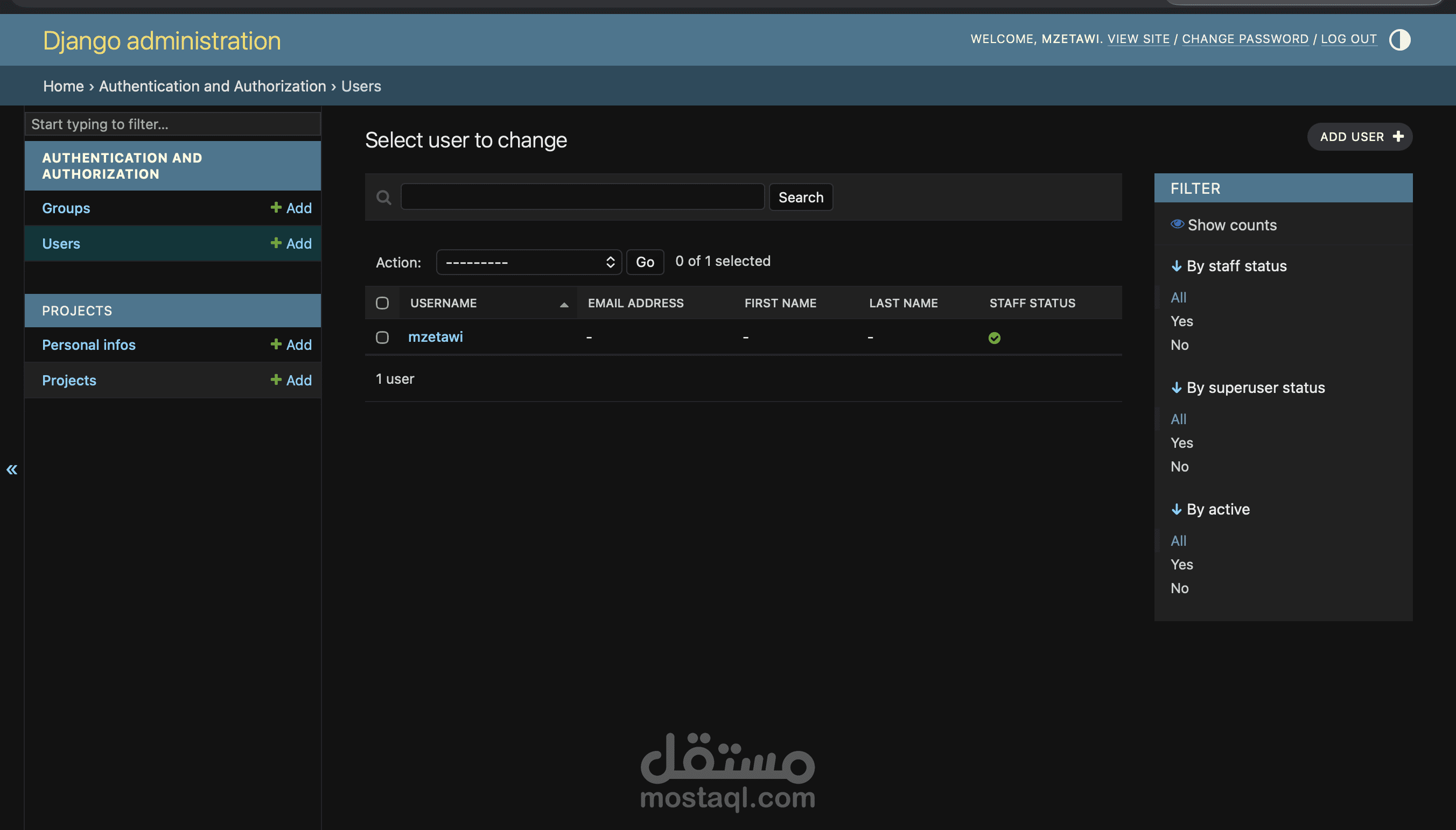The image size is (1456, 830).
Task: Click the user search input field
Action: point(582,197)
